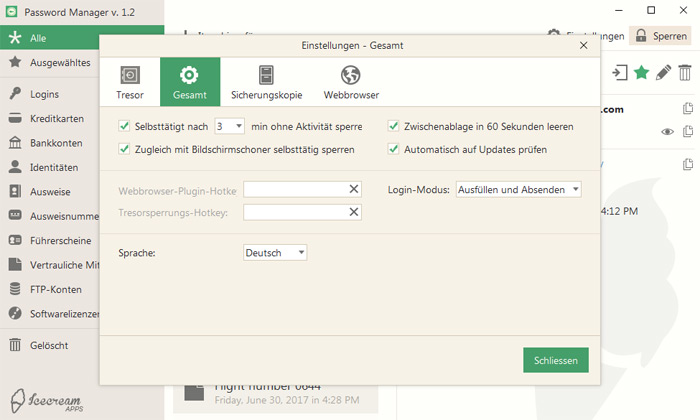Click the login arrow icon in toolbar
Viewport: 700px width, 420px height.
[x=620, y=72]
